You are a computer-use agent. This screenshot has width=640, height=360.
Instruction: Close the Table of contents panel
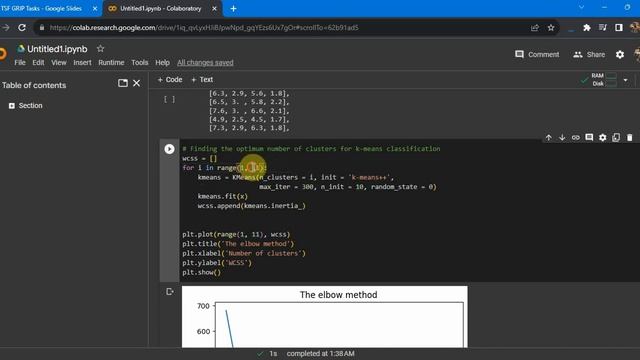click(137, 83)
